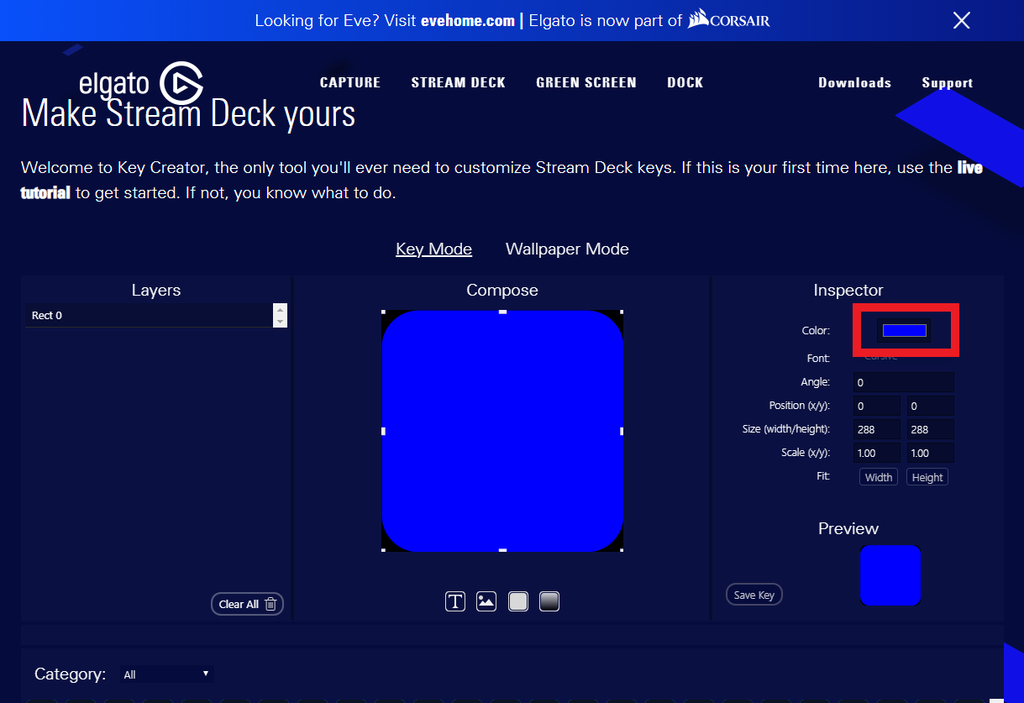
Task: Move Rect 0 layer up with arrow
Action: 280,310
